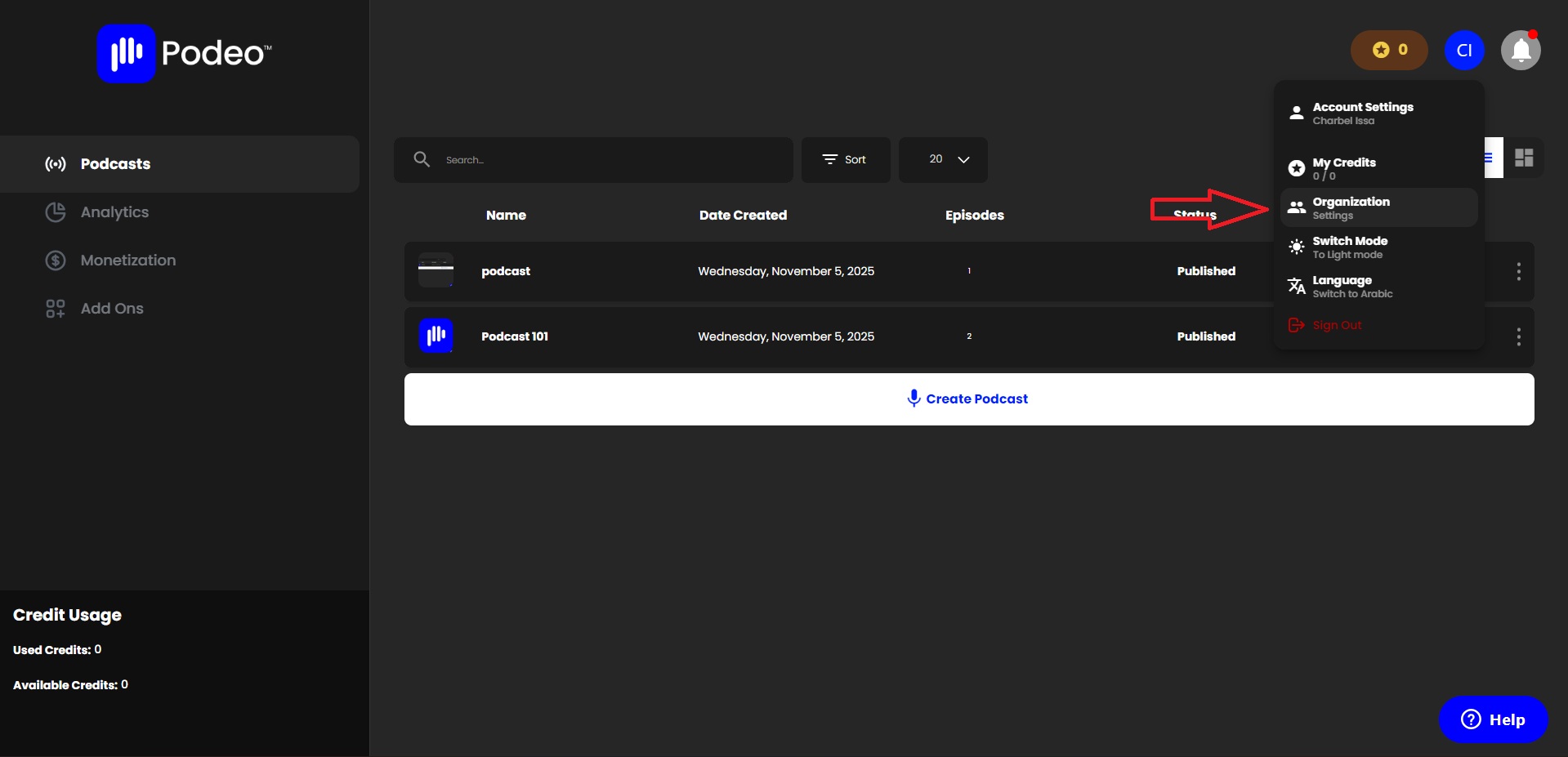Click the podcast row thumbnail
1568x757 pixels.
click(x=436, y=270)
